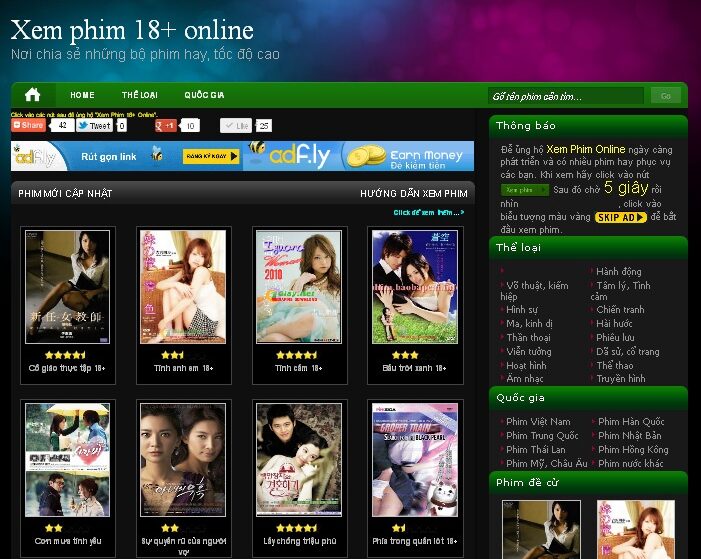Open poster for Lấy chồng triệu phú
The height and width of the screenshot is (559, 701).
pyautogui.click(x=299, y=460)
